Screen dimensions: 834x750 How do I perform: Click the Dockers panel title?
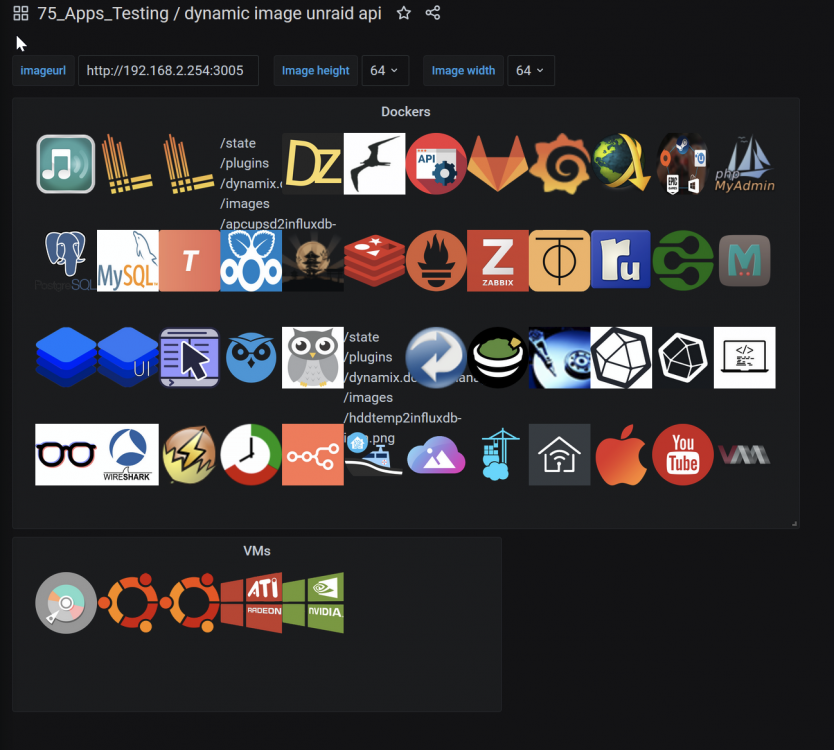405,112
